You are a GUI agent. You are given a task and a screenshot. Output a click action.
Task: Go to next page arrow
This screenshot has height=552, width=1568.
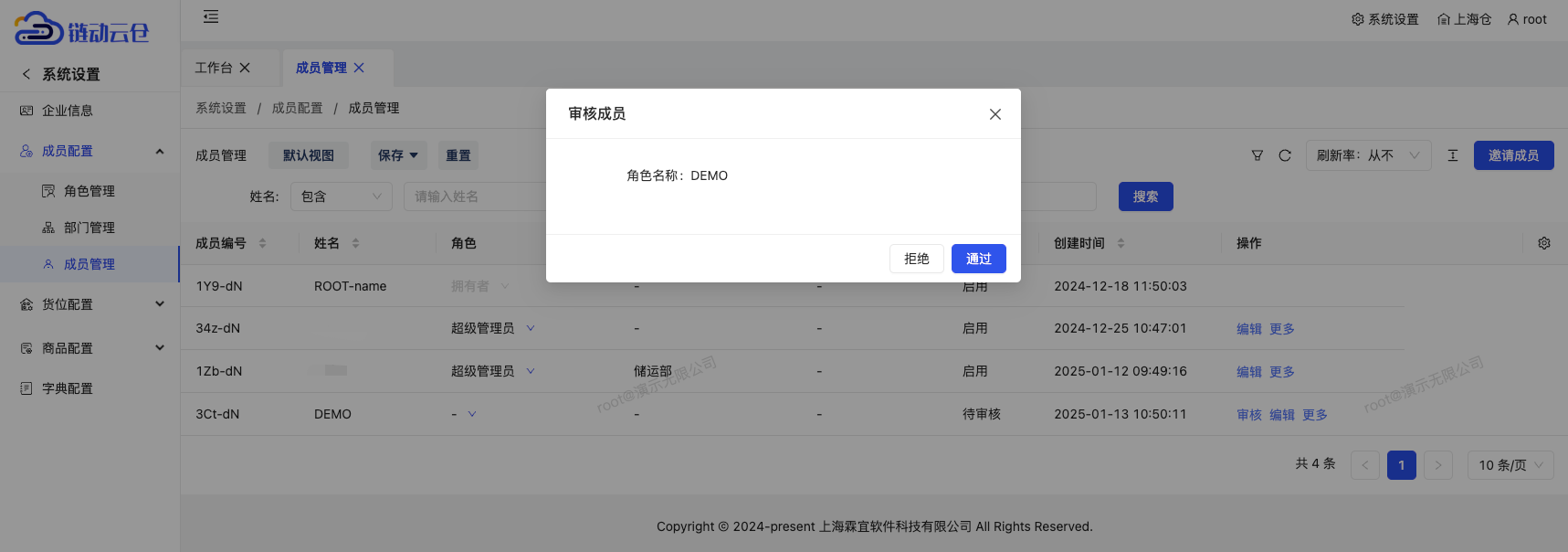coord(1438,465)
